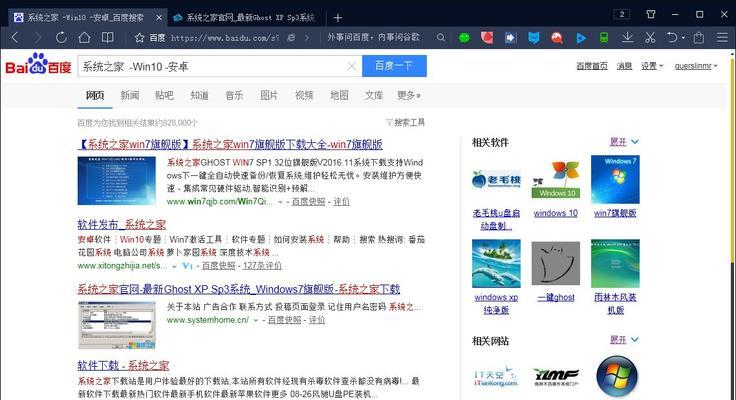Open the 软件发布_系统之家 result

click(122, 224)
